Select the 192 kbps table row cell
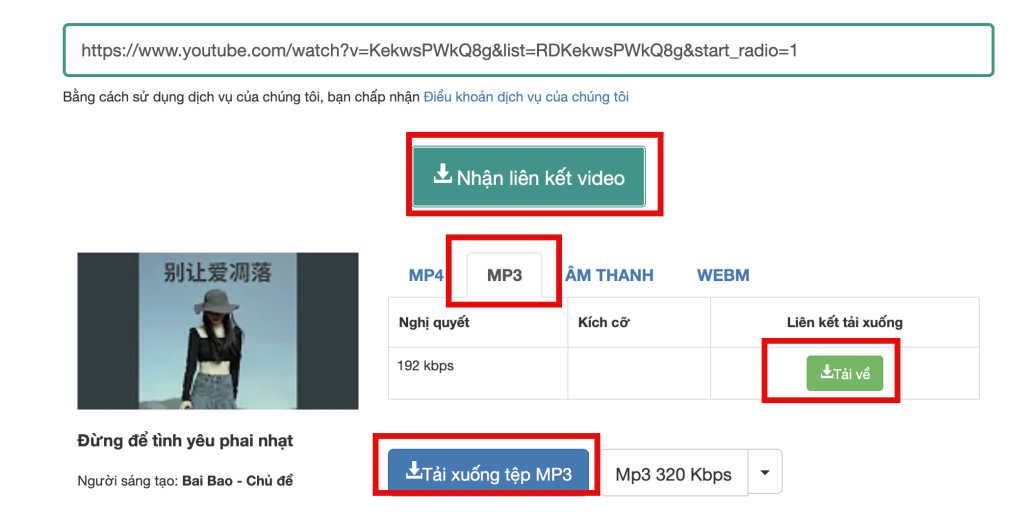Screen dimensions: 1024x514 (x=426, y=366)
